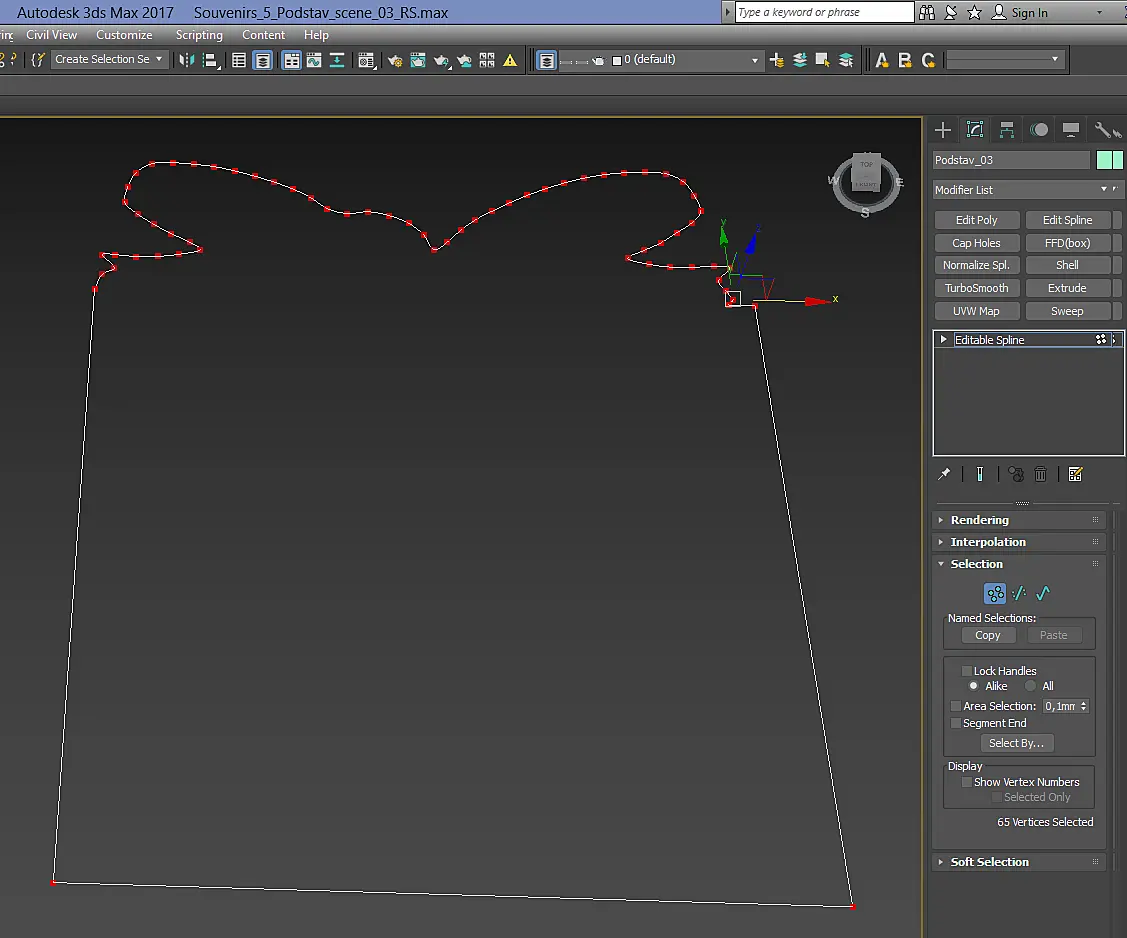The height and width of the screenshot is (938, 1127).
Task: Enable Segment End checkbox
Action: point(956,723)
